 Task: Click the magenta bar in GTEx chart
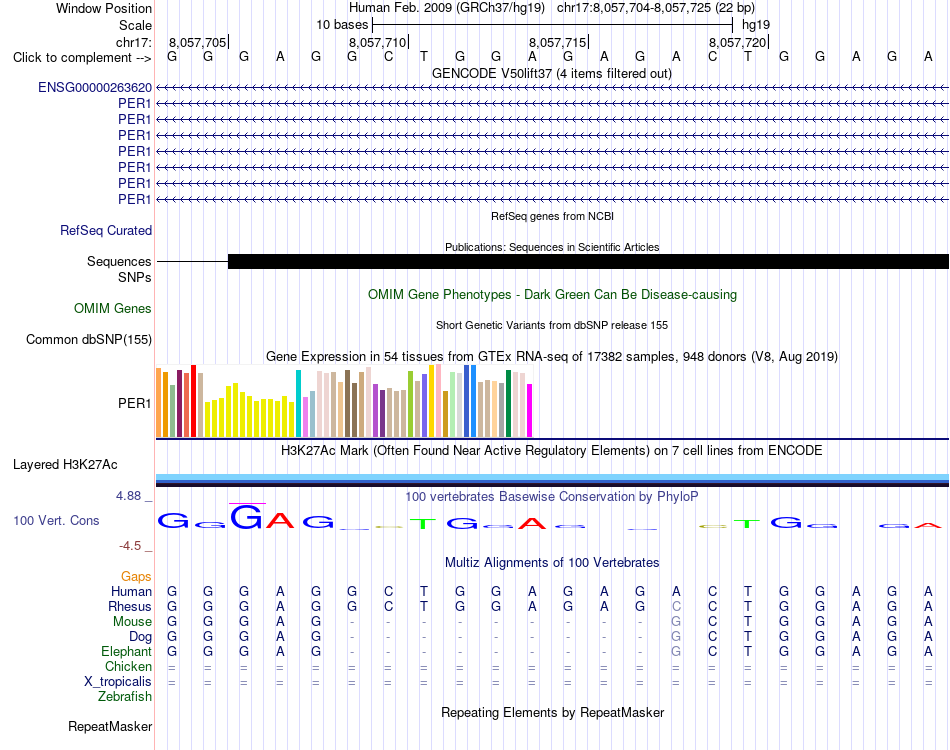529,410
